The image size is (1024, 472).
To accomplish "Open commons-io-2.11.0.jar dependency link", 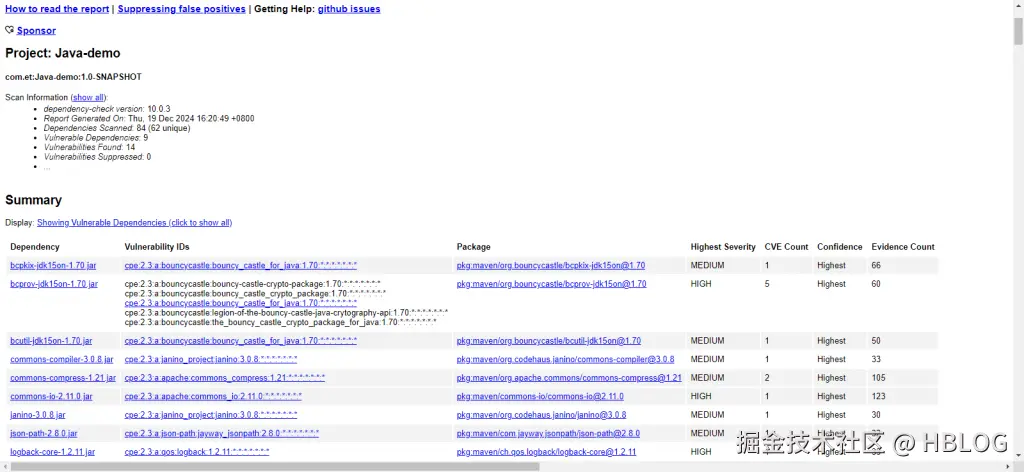I will pyautogui.click(x=52, y=396).
